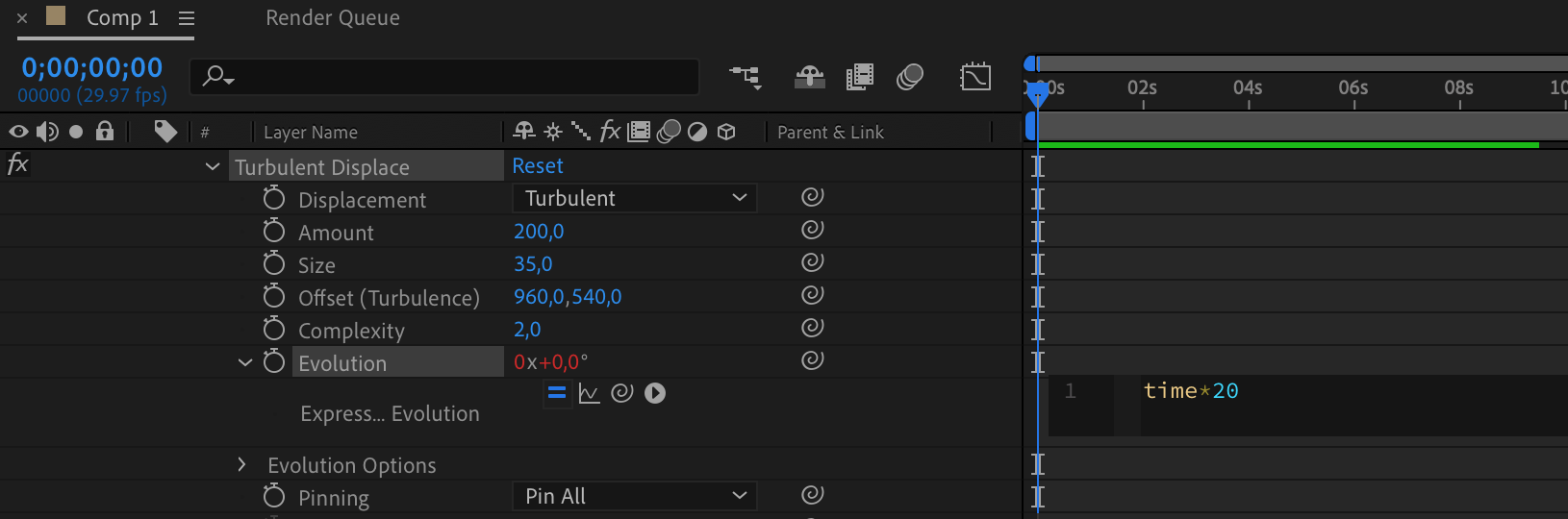
Task: Open the Displacement type dropdown
Action: [x=634, y=199]
